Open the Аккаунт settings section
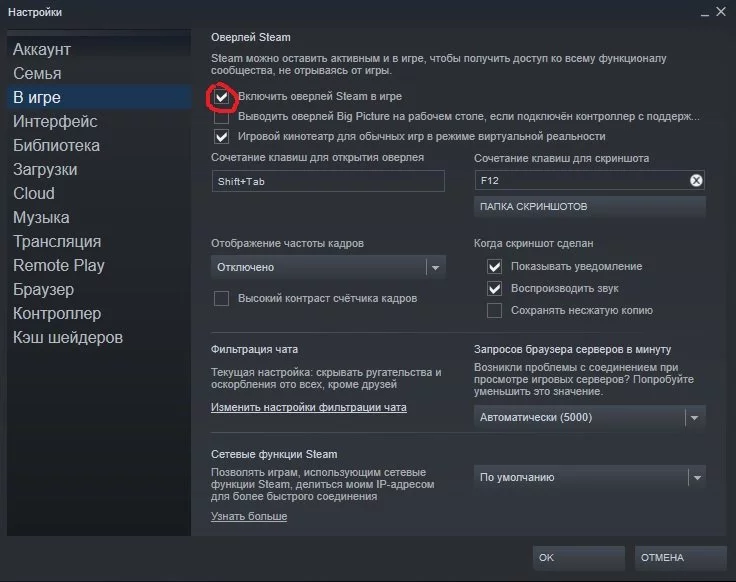 click(99, 49)
